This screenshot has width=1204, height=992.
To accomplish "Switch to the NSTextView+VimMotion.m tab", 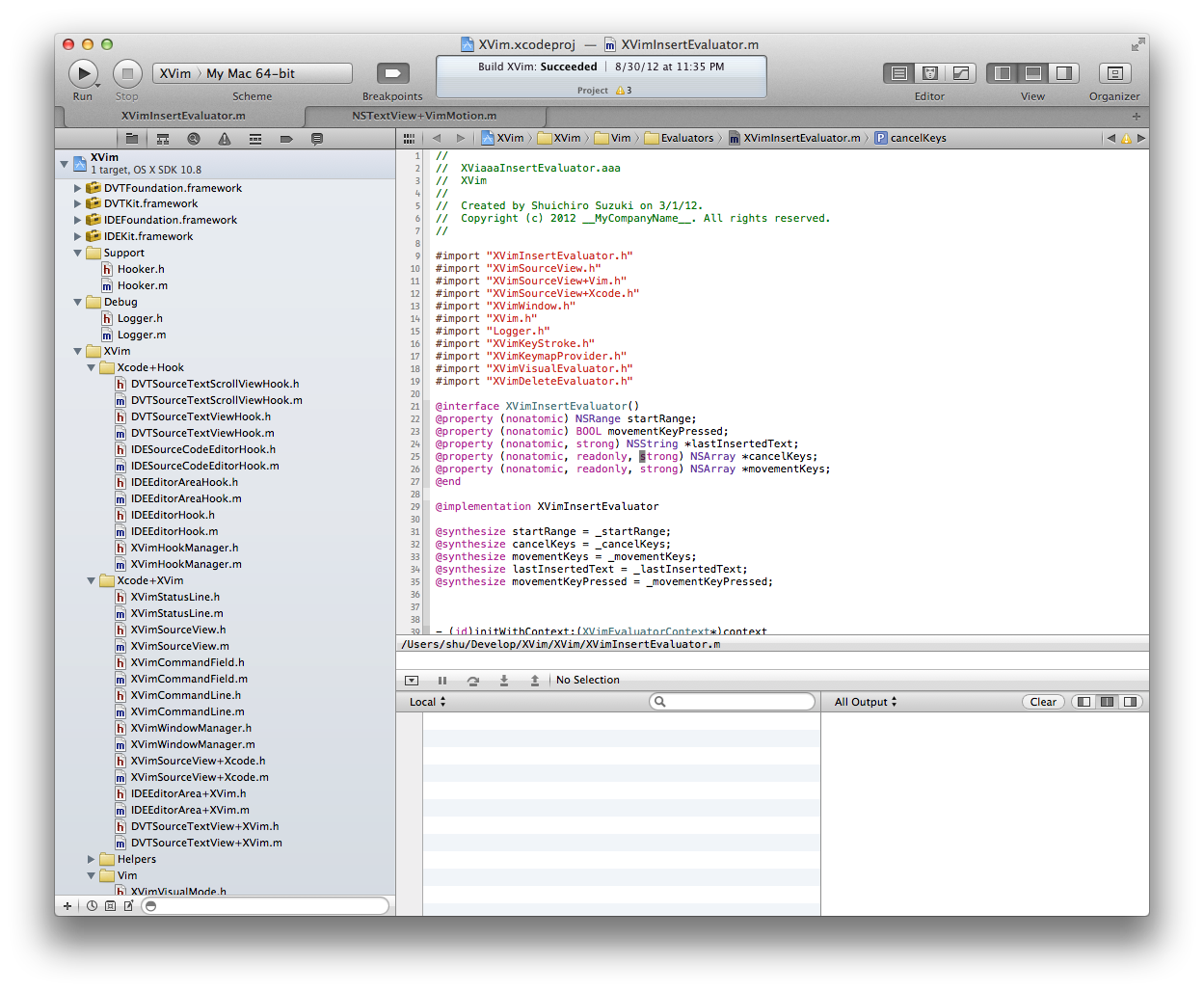I will pos(424,116).
